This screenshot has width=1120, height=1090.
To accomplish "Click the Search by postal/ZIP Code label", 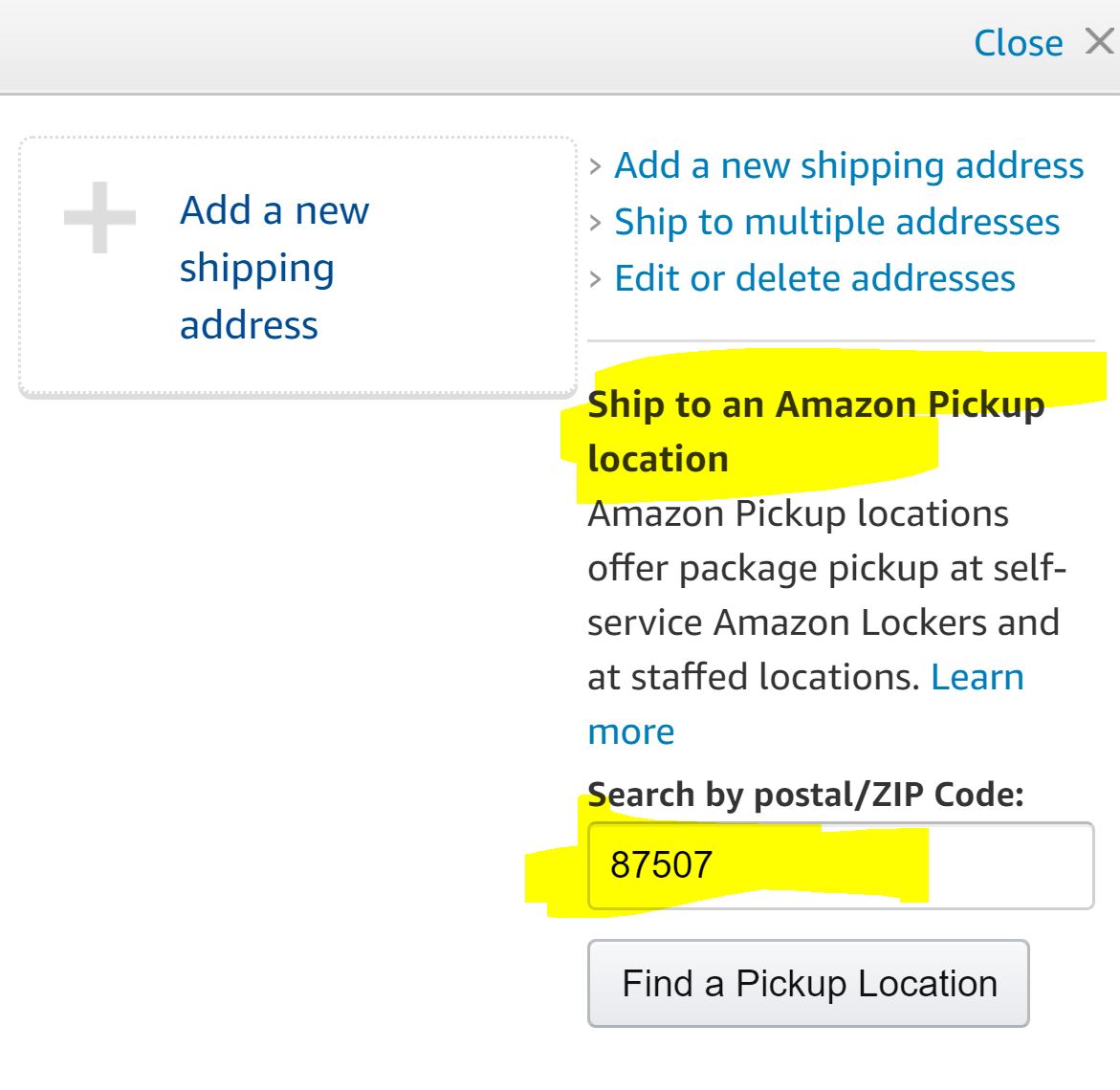I will coord(805,795).
